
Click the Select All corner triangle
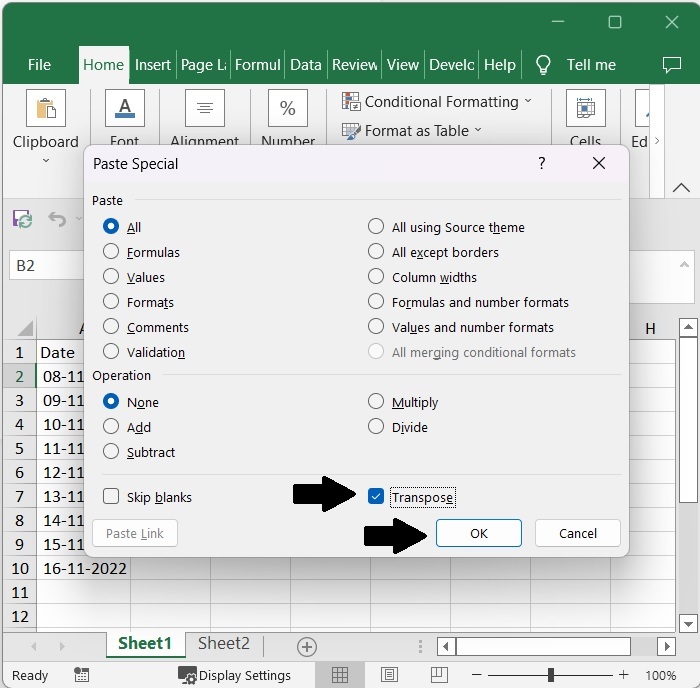25,328
